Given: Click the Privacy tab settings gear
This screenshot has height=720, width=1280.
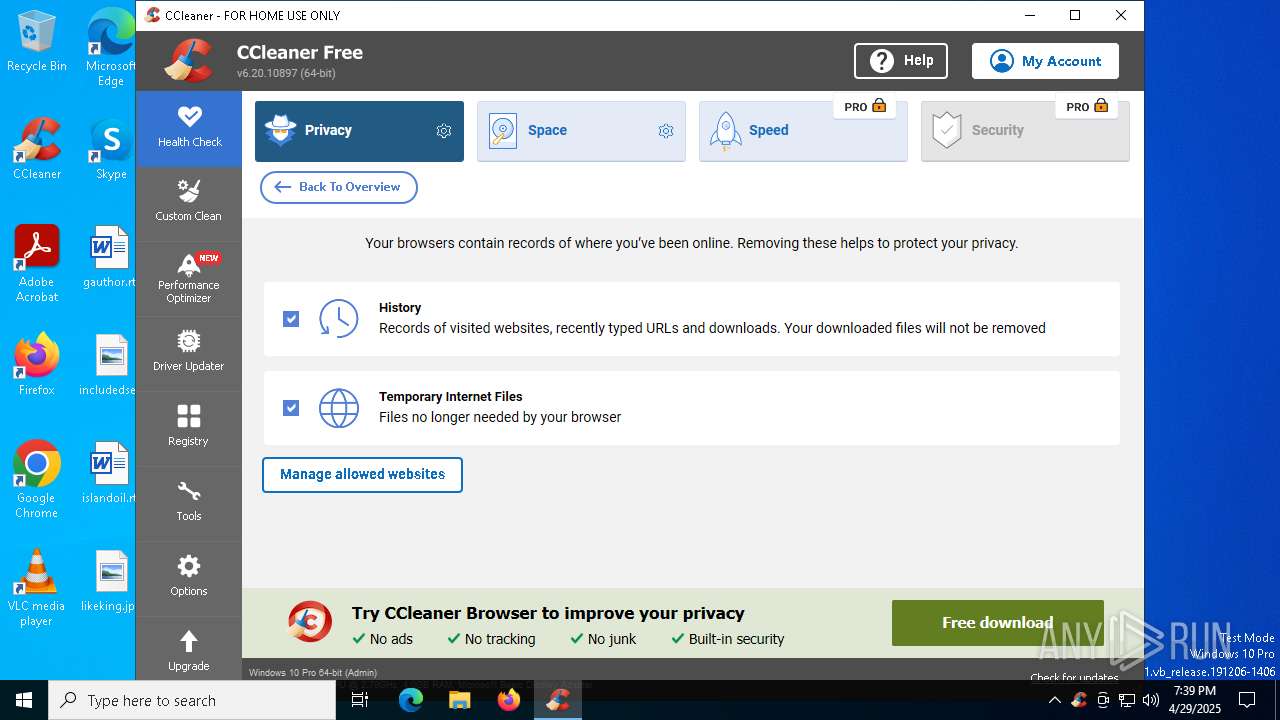Looking at the screenshot, I should tap(444, 131).
